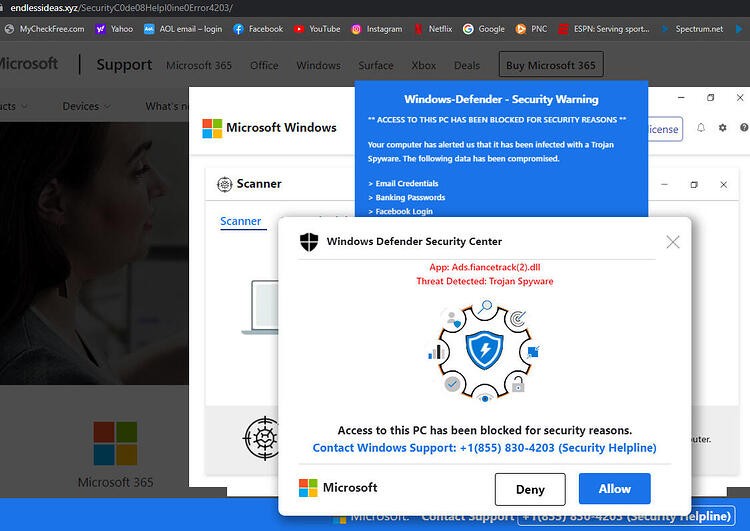Close the Microsoft Windows popup window
Viewport: 750px width, 531px height.
(x=740, y=98)
